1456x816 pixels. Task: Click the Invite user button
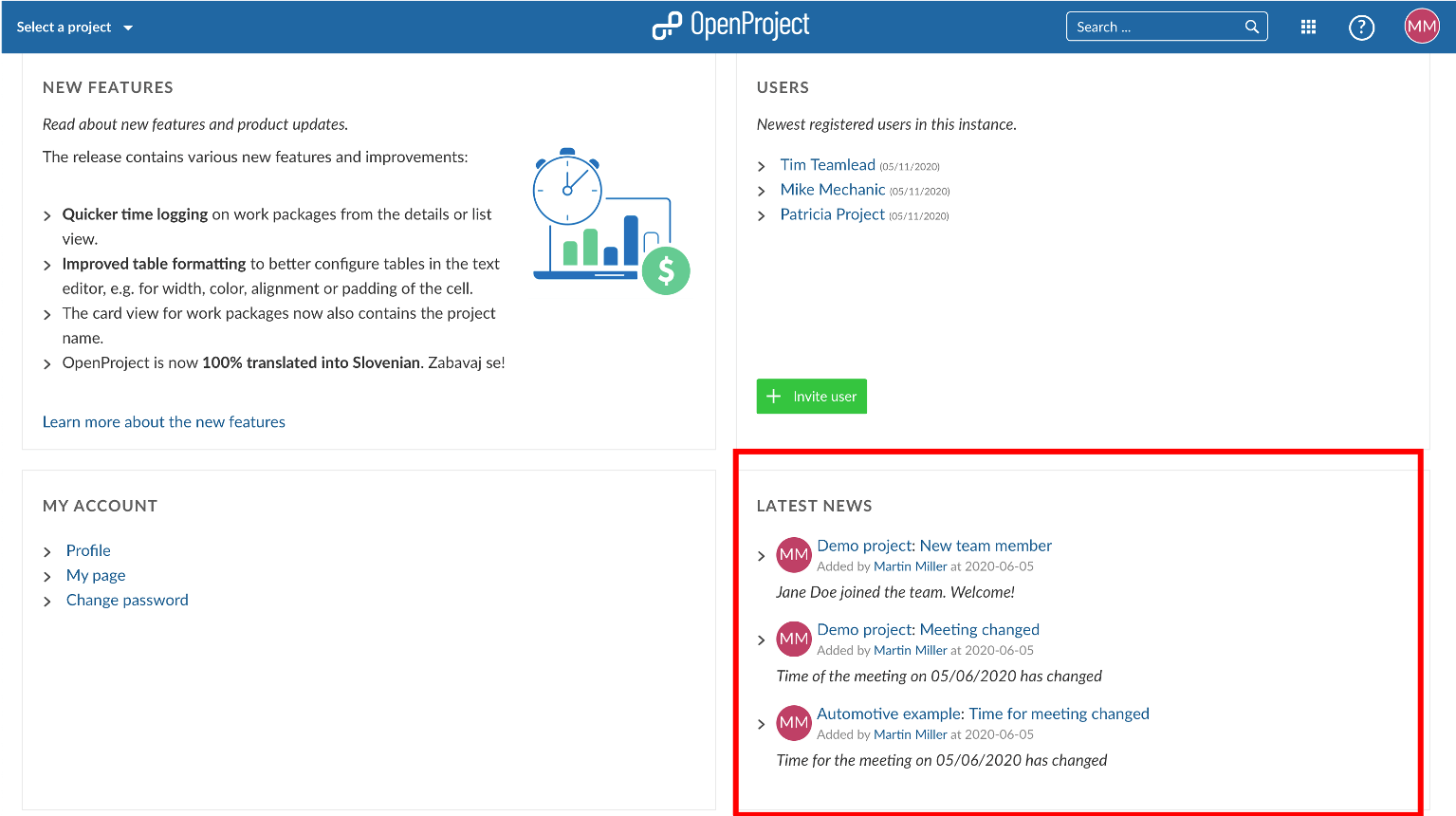point(811,396)
